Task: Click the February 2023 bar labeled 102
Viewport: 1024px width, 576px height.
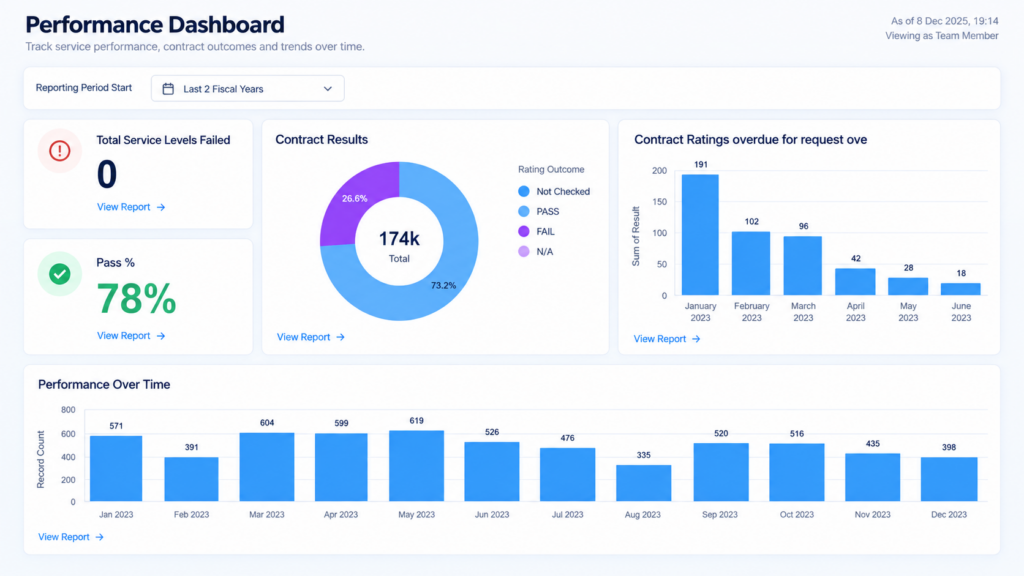Action: point(751,263)
